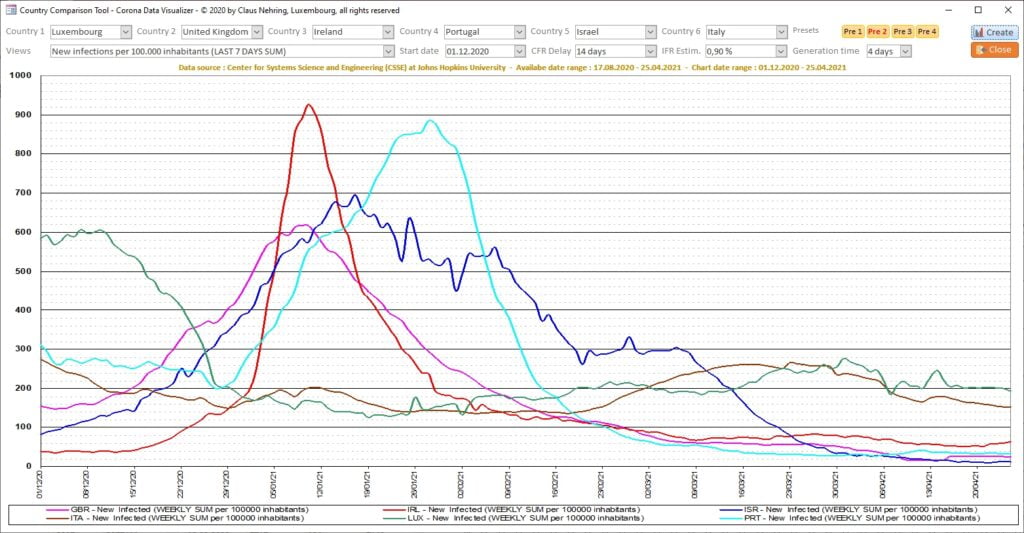This screenshot has width=1024, height=533.
Task: Expand the Country 4 Portugal list
Action: (x=519, y=32)
